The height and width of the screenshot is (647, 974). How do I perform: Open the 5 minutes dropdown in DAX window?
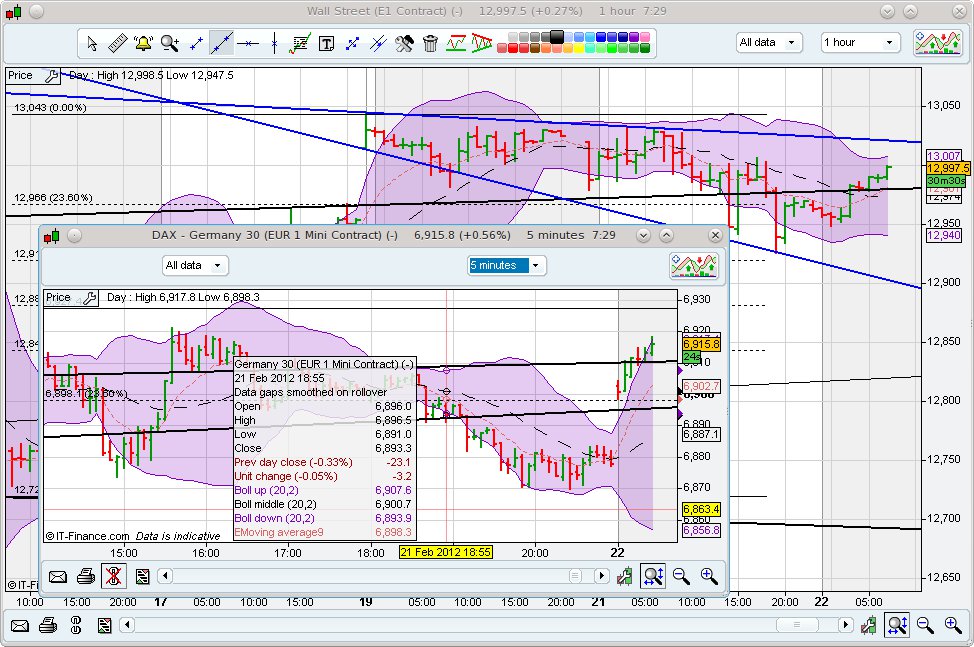[x=504, y=265]
